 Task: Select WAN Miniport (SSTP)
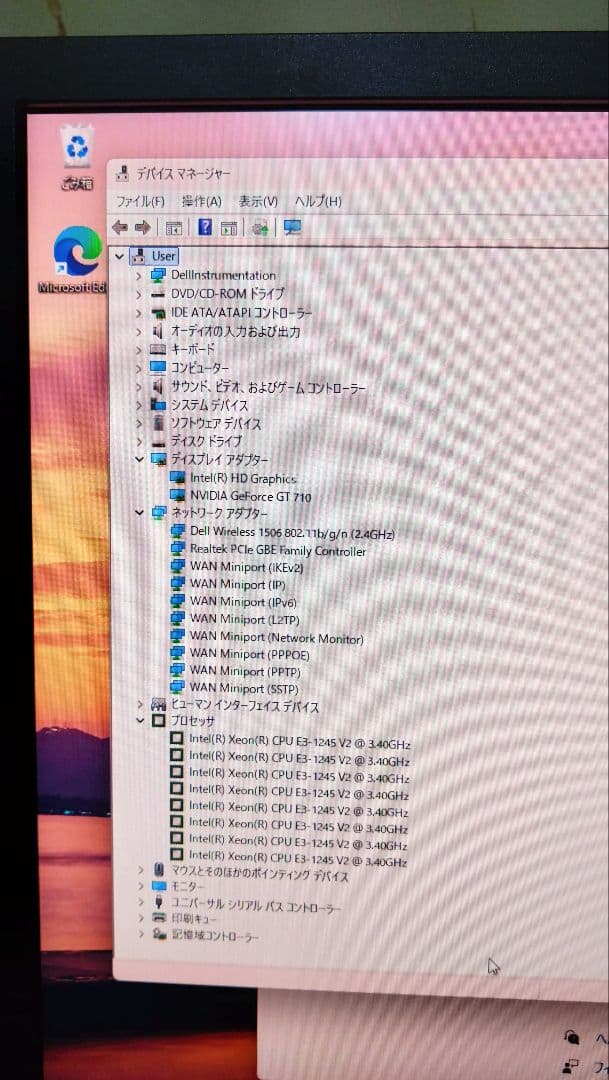pos(245,688)
